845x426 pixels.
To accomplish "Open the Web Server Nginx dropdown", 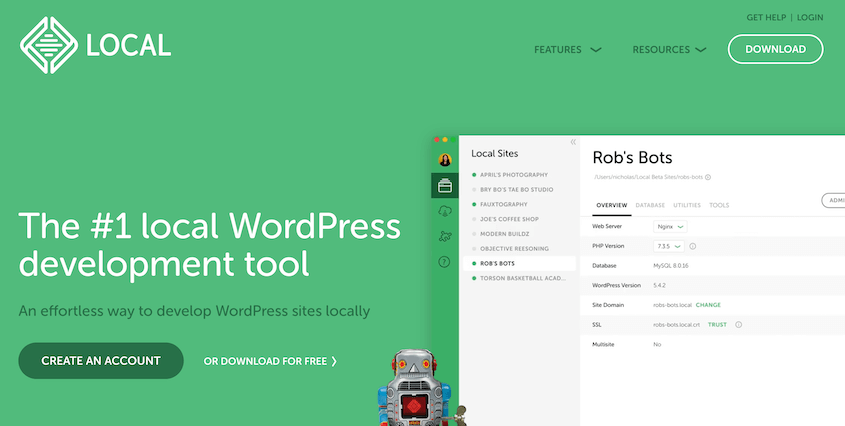I will (670, 226).
